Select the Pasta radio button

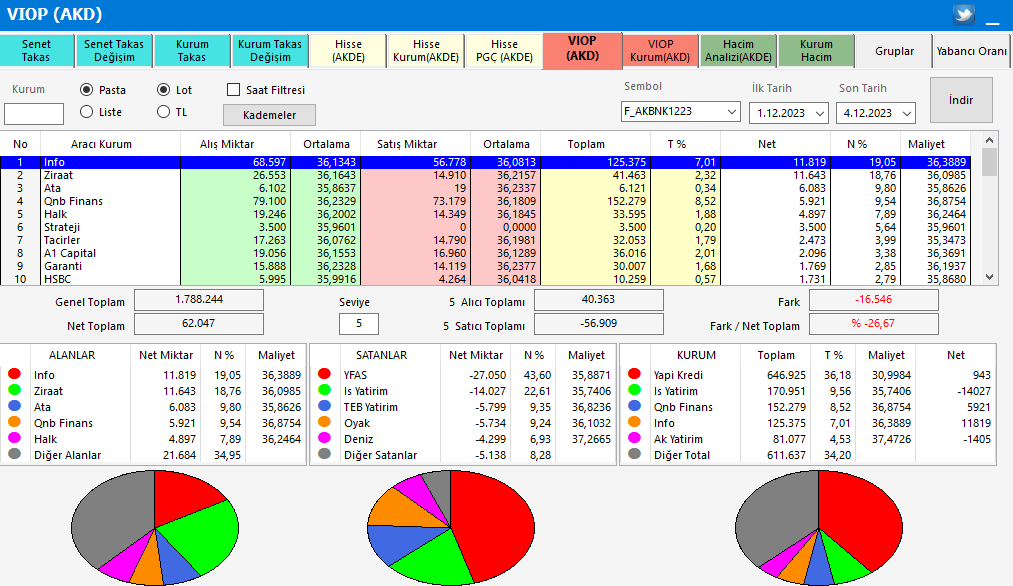(x=87, y=90)
